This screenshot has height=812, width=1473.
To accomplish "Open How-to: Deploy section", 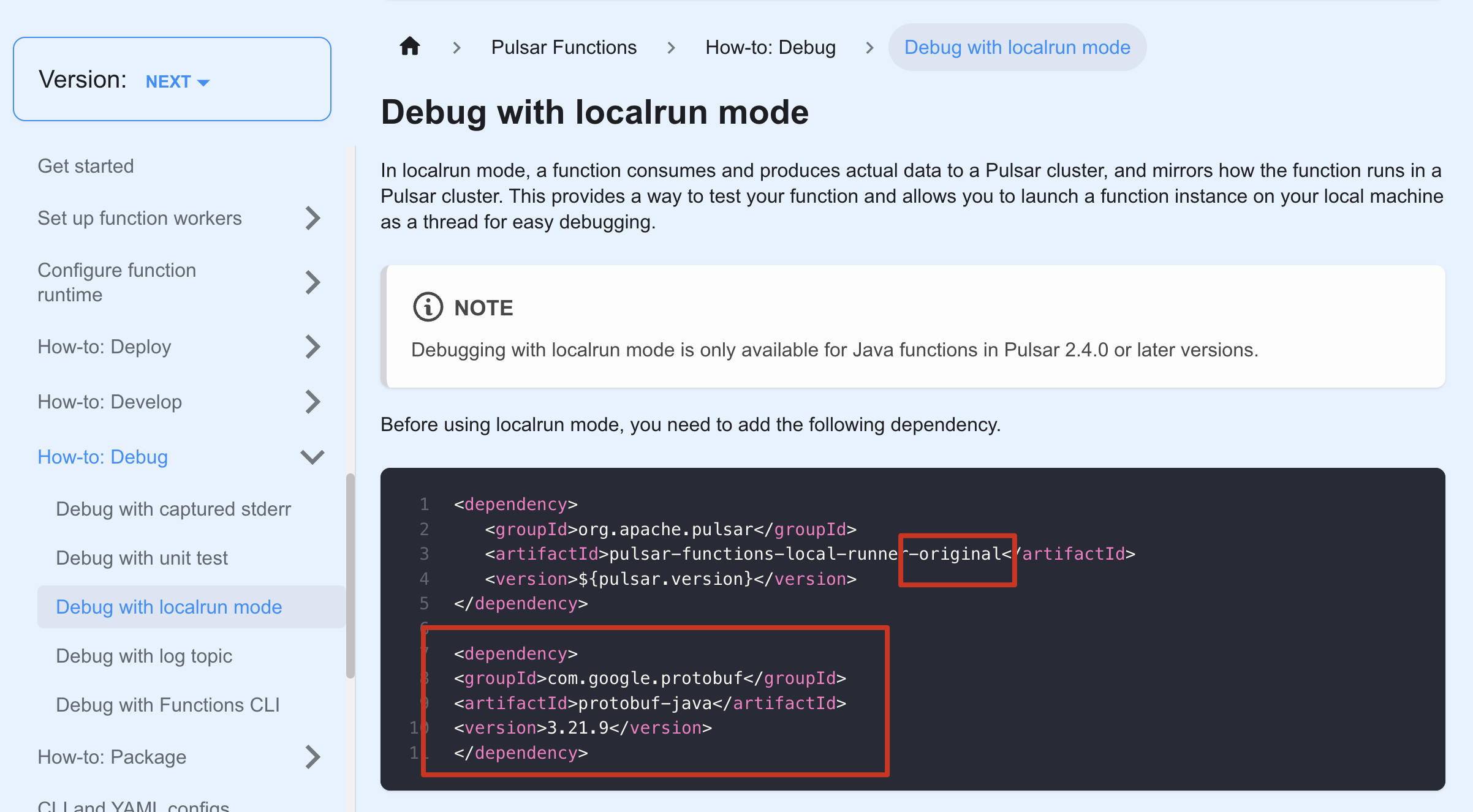I will pyautogui.click(x=104, y=347).
